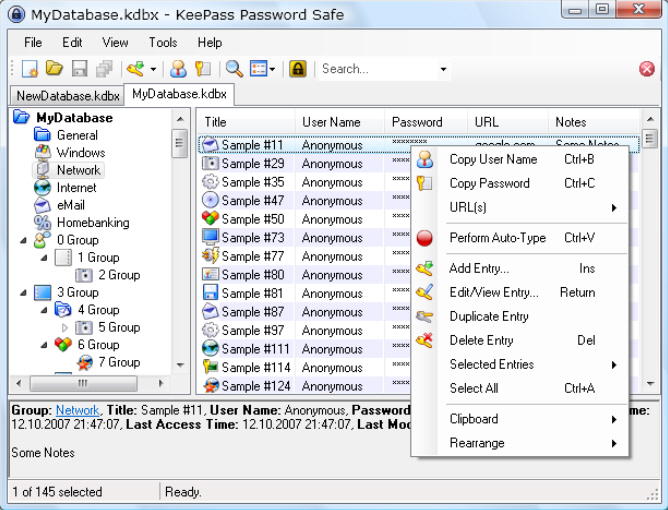Choose Copy Password from context menu
Screen dimensions: 668x510
[519, 183]
